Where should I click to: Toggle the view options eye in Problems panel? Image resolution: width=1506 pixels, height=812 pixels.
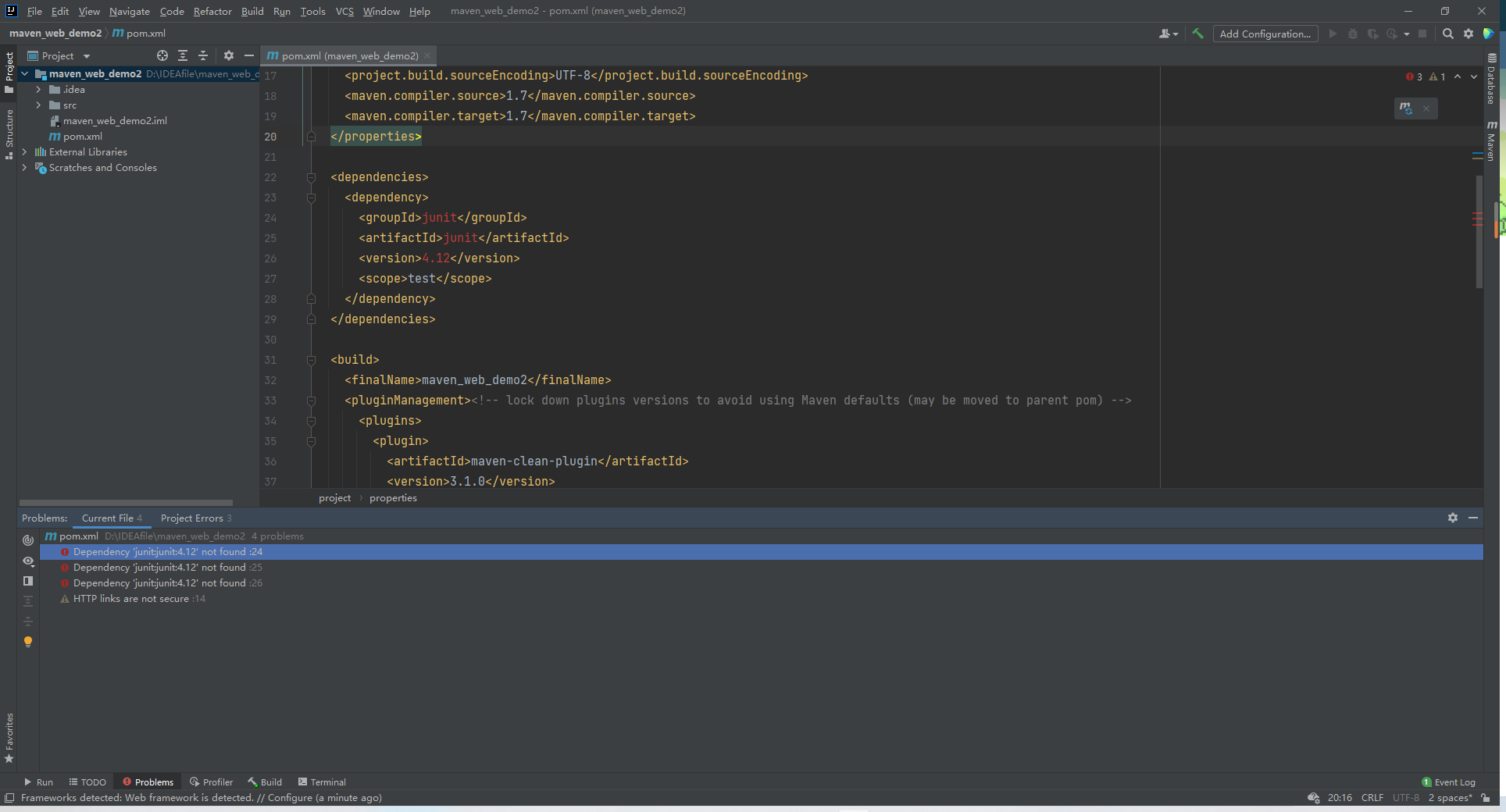coord(28,561)
